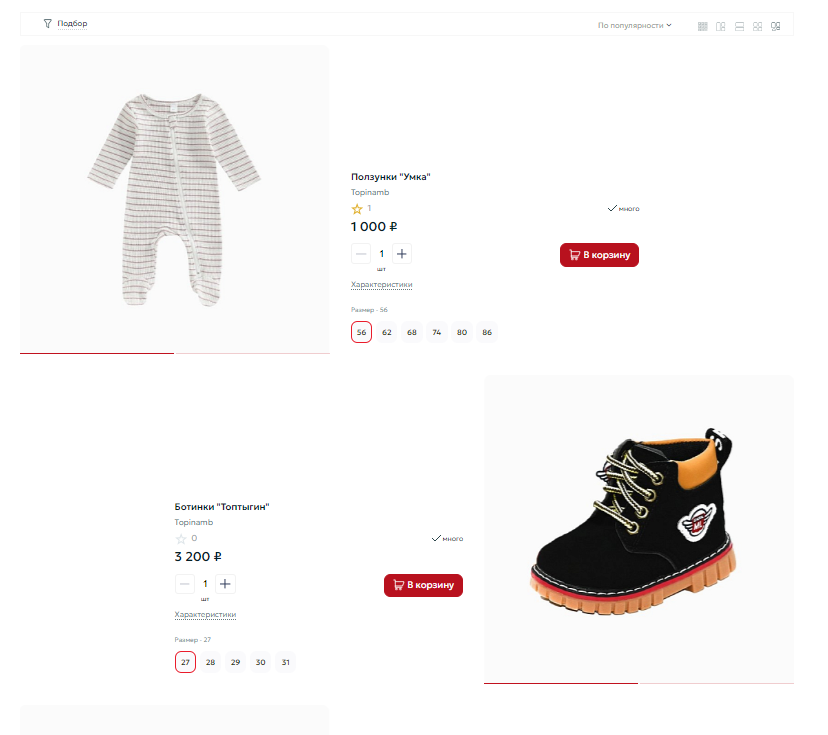The image size is (828, 735).
Task: Expand Характеристики for Ползунки "Умка"
Action: [382, 285]
